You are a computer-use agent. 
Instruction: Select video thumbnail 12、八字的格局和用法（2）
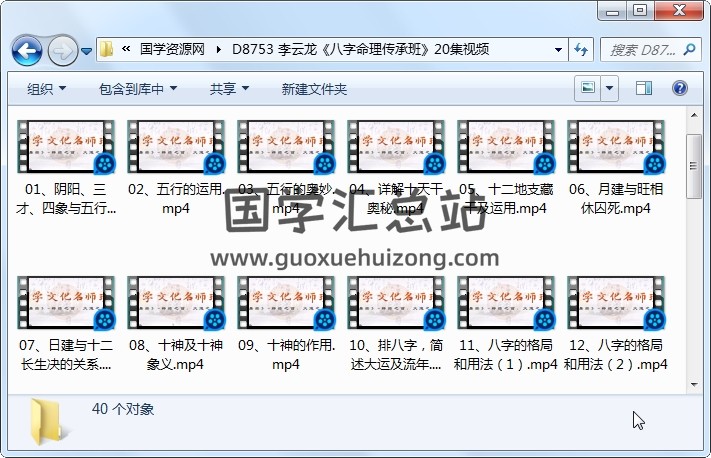616,303
